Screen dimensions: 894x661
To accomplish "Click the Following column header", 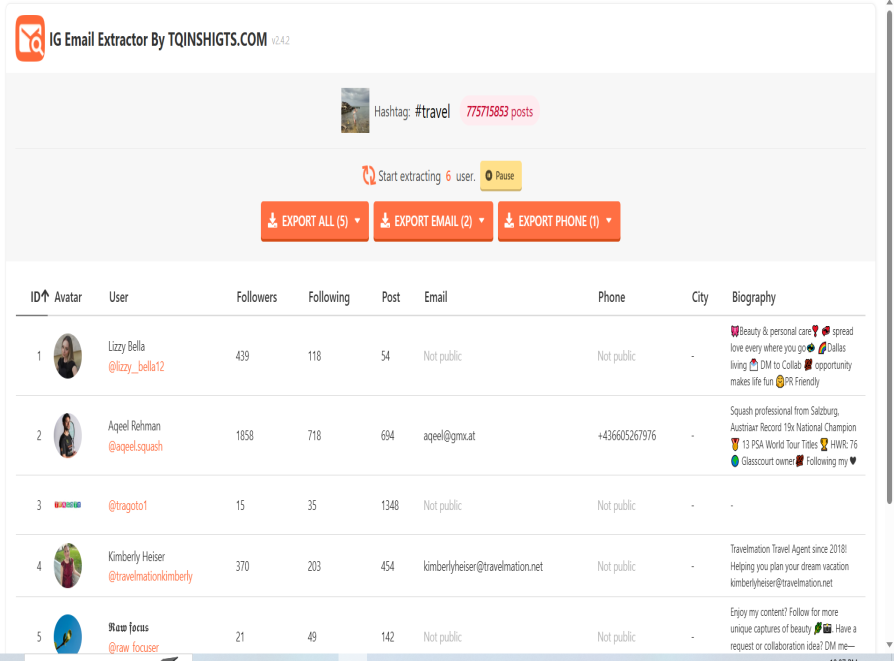I will coord(329,297).
